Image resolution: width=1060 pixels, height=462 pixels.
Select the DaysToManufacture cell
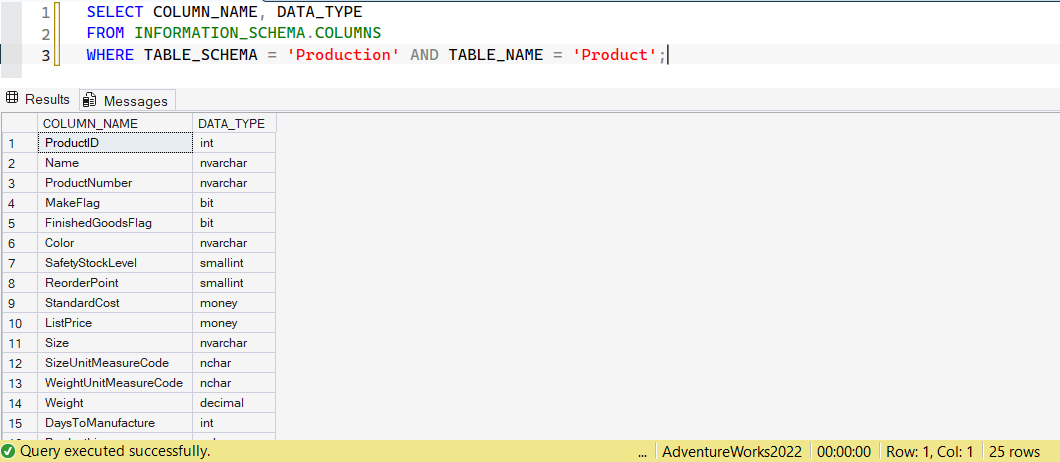pos(115,423)
